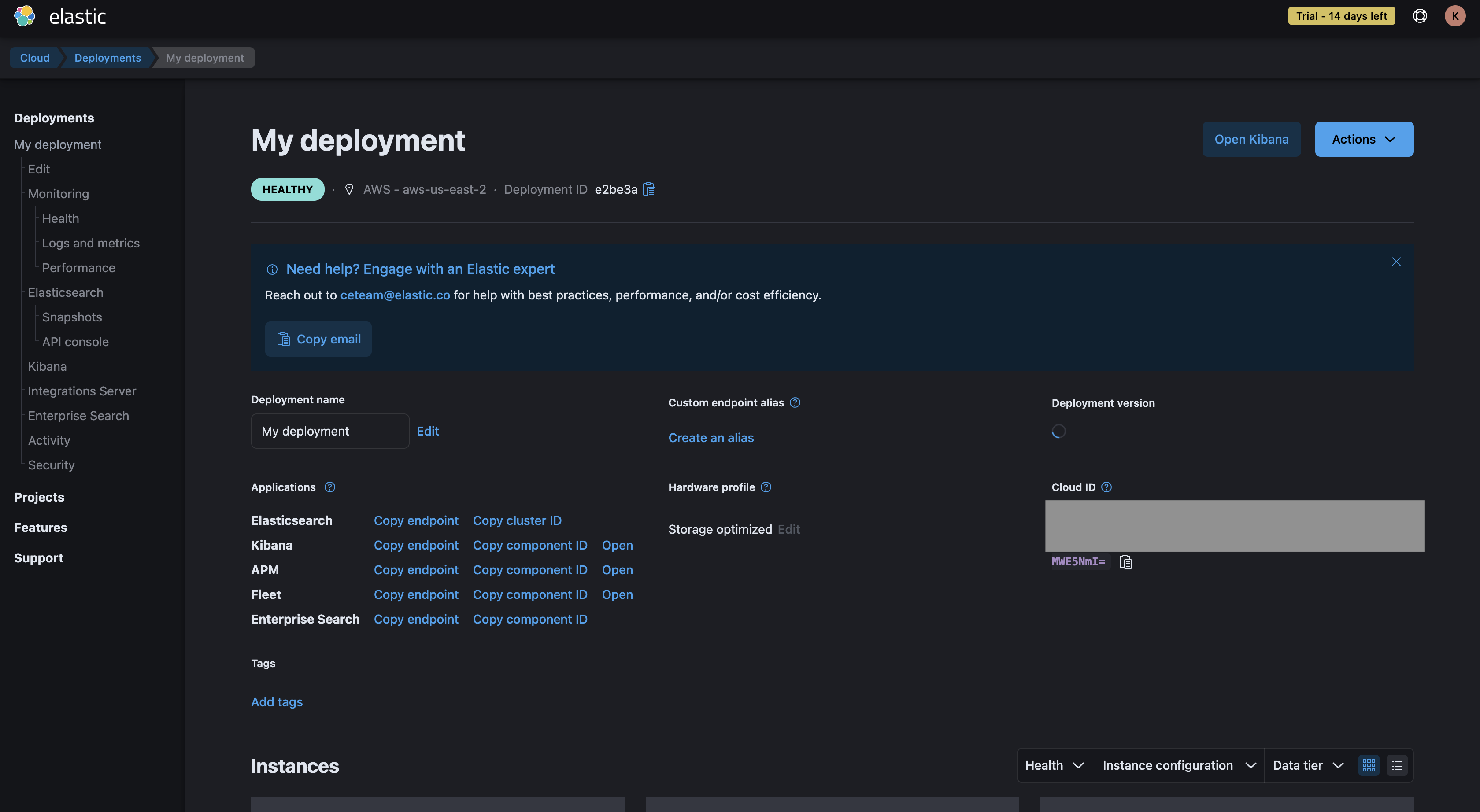Copy component ID for Kibana
The width and height of the screenshot is (1480, 812).
(x=530, y=546)
